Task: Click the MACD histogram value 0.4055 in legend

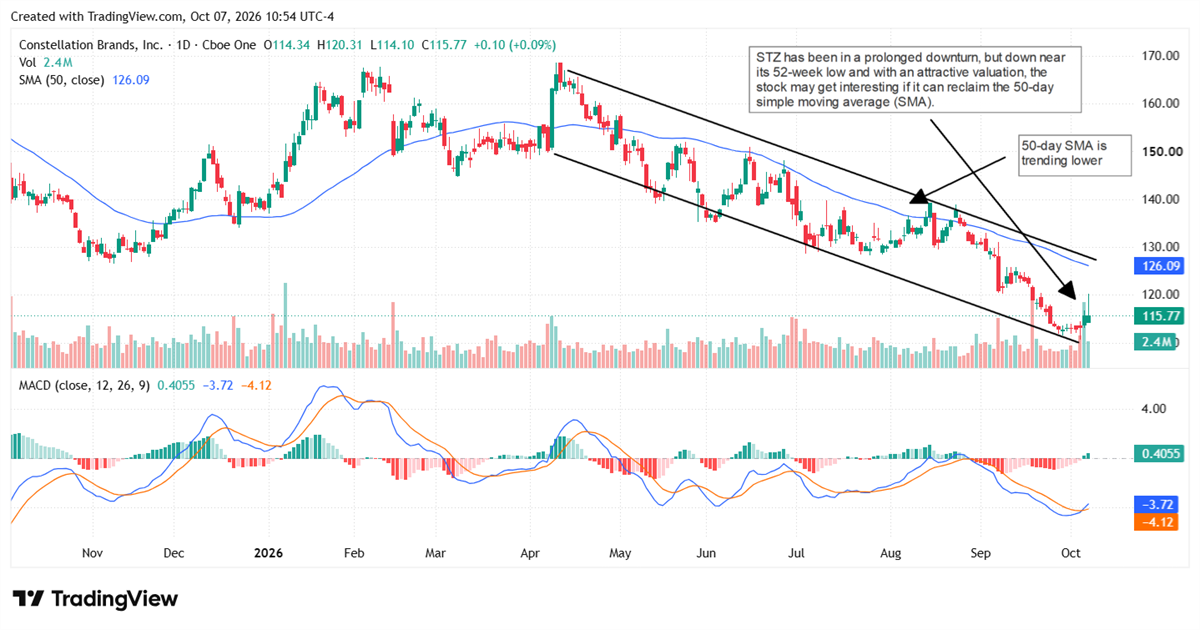Action: coord(176,385)
